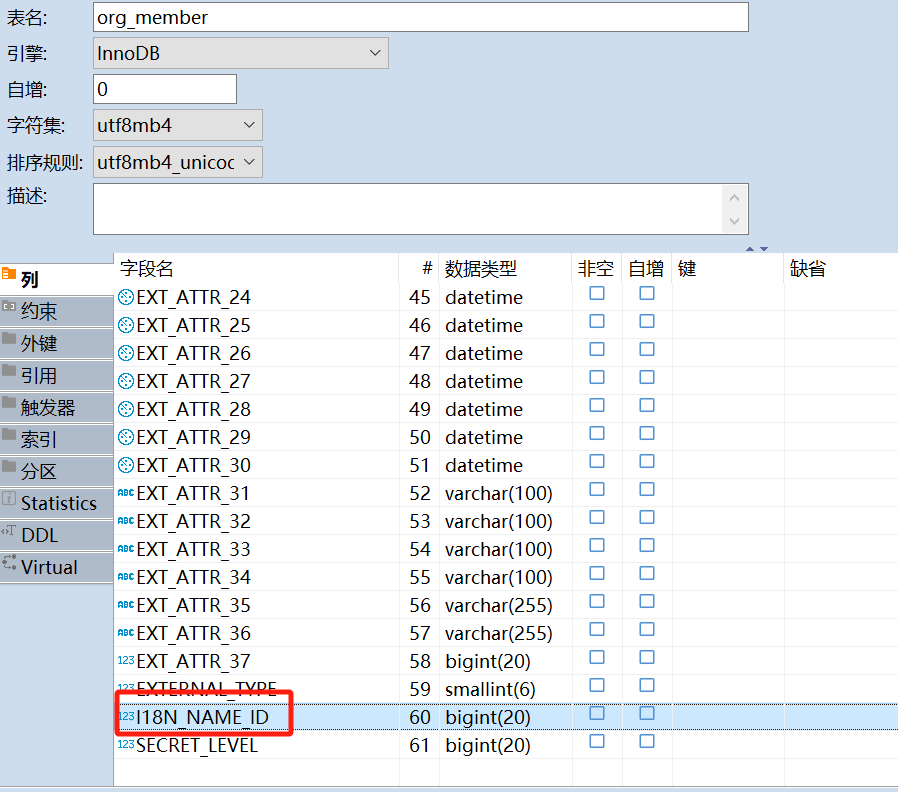Viewport: 898px width, 792px height.
Task: Toggle 非空 checkbox for EXT_ATTR_24
Action: tap(597, 293)
